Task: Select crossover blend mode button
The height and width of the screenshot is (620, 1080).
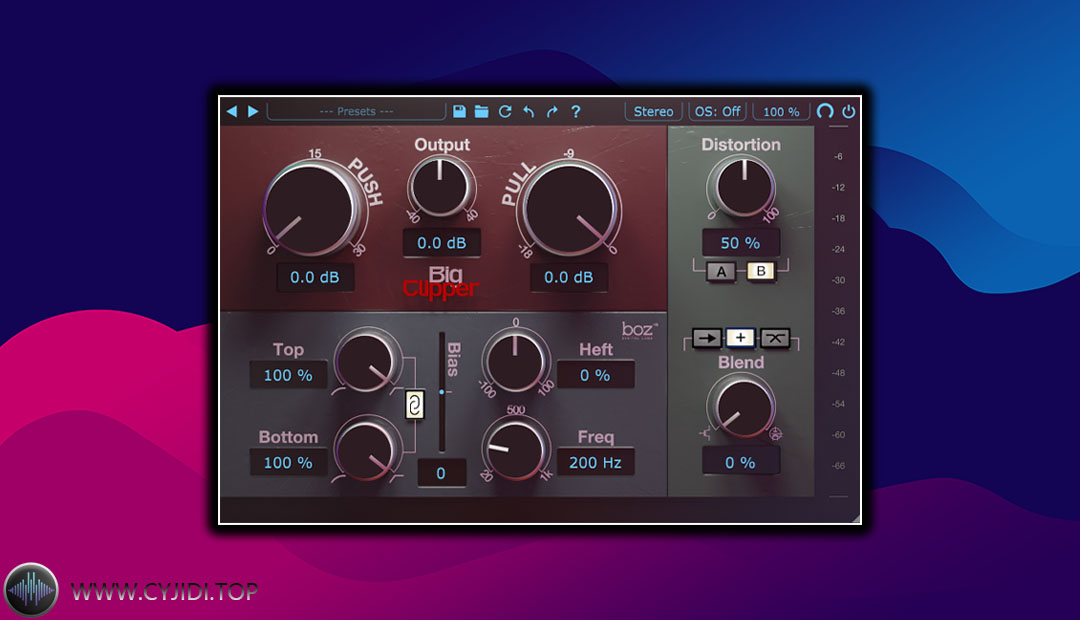Action: [775, 338]
